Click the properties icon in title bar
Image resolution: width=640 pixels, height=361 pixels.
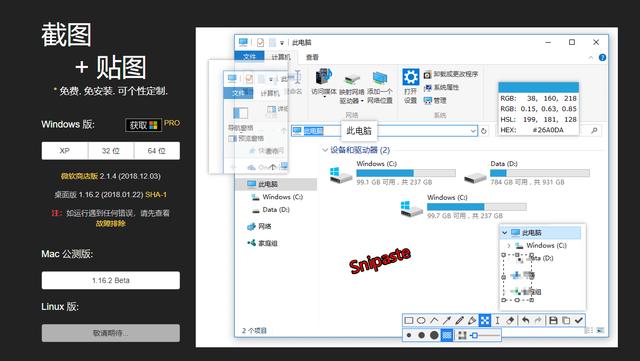point(260,42)
